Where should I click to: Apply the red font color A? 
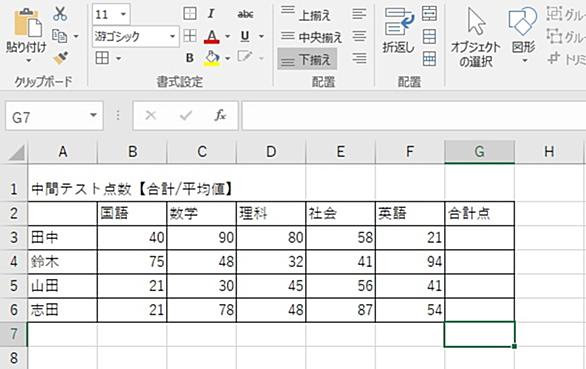(x=212, y=37)
